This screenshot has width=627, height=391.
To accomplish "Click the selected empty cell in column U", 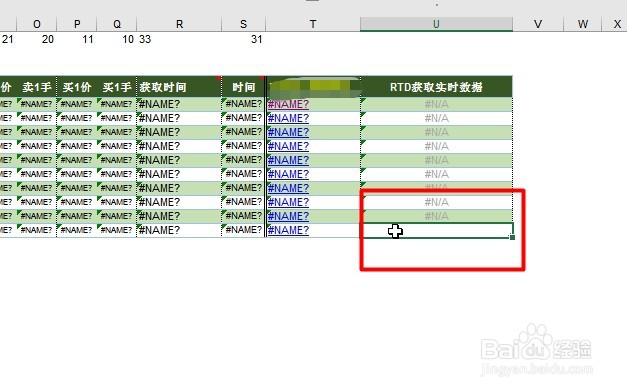I will (x=436, y=230).
